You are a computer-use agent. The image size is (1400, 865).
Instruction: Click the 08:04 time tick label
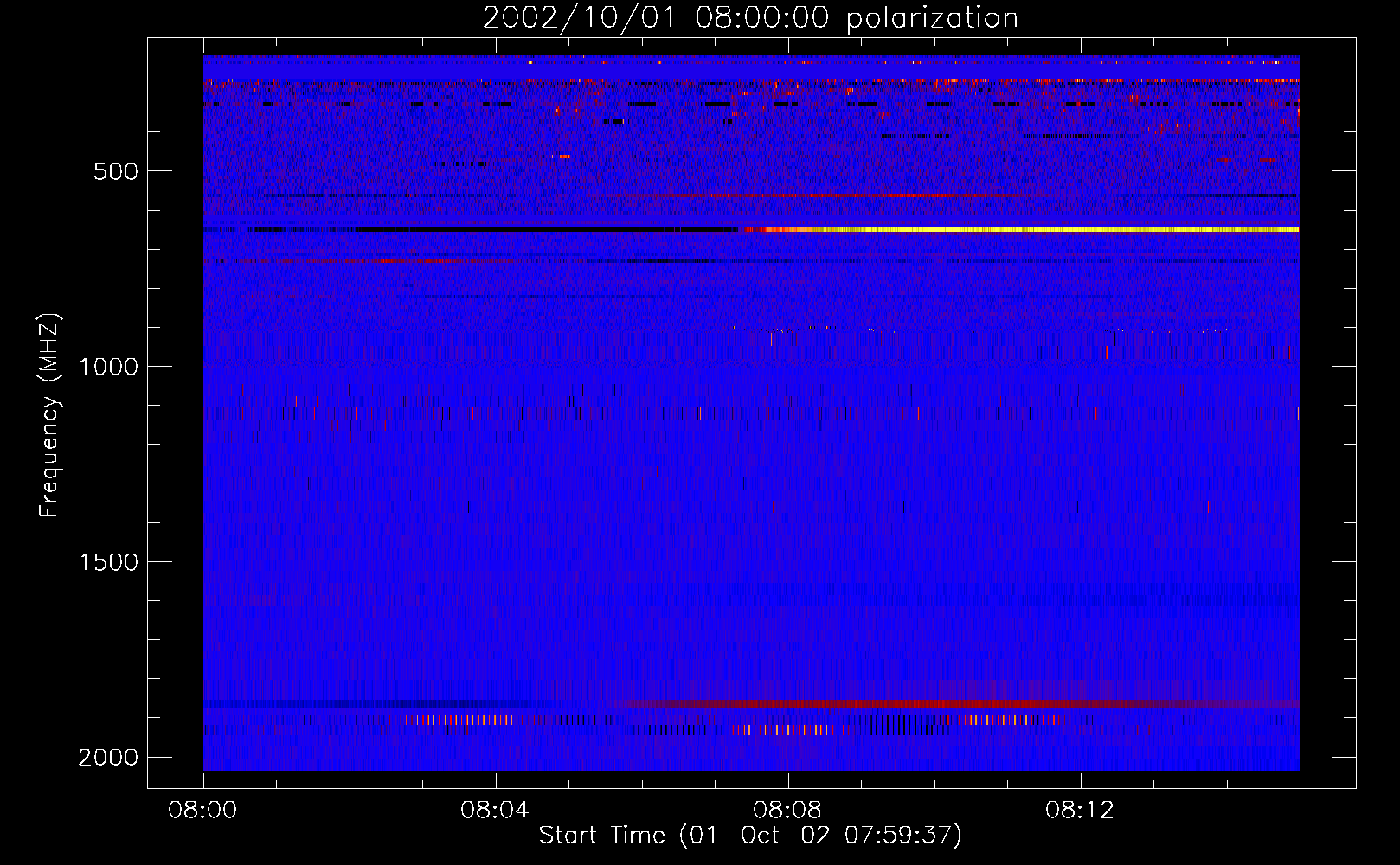coord(496,811)
